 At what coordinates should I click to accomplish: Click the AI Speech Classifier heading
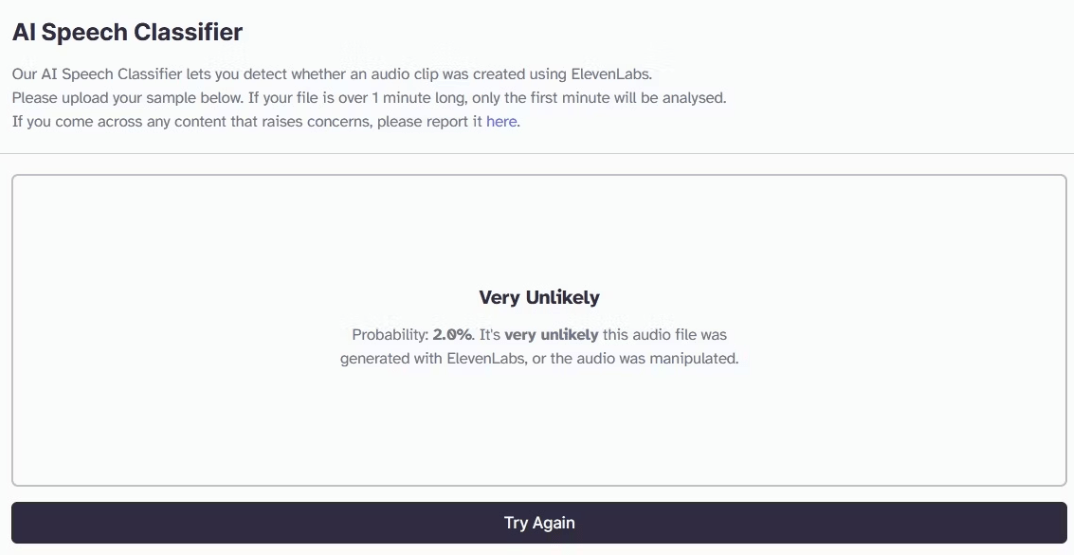pyautogui.click(x=127, y=32)
